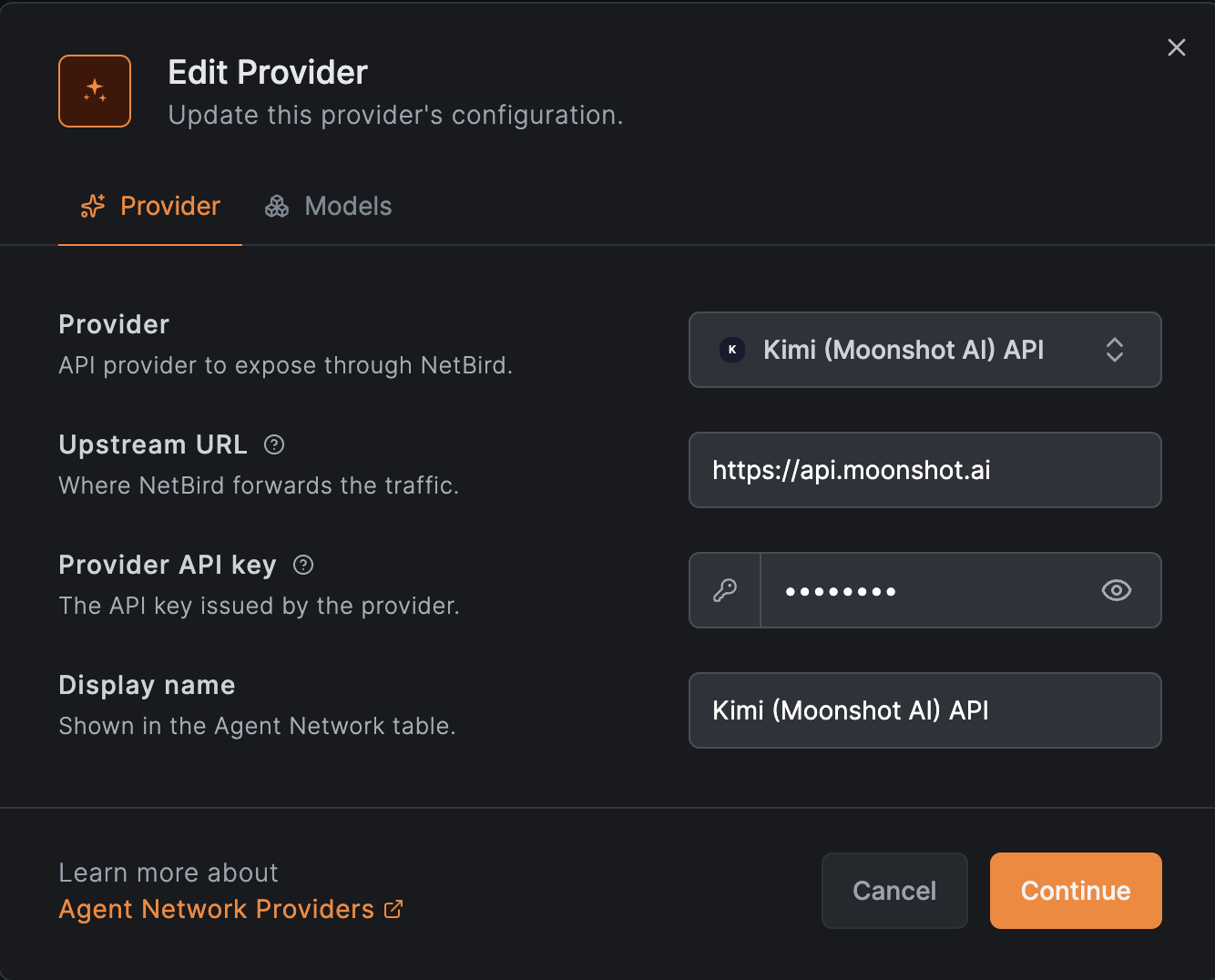Click 'Where NetBird forwards the traffic.' description
Viewport: 1215px width, 980px height.
click(259, 485)
